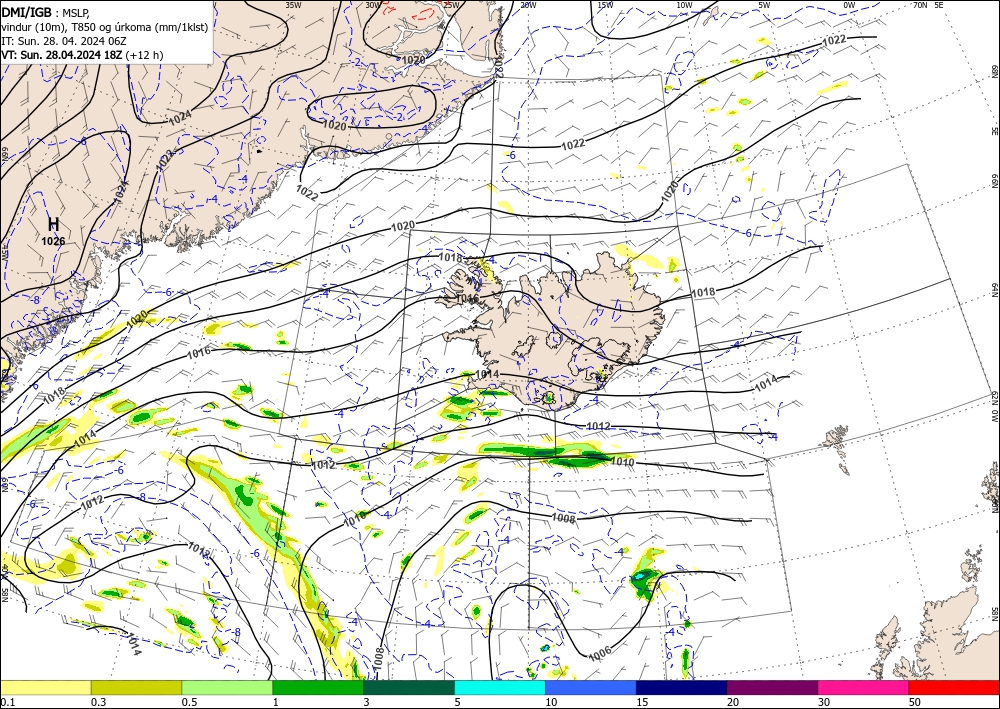Click the 0.1 legend scale value
Screen dimensions: 1000x709
6,702
